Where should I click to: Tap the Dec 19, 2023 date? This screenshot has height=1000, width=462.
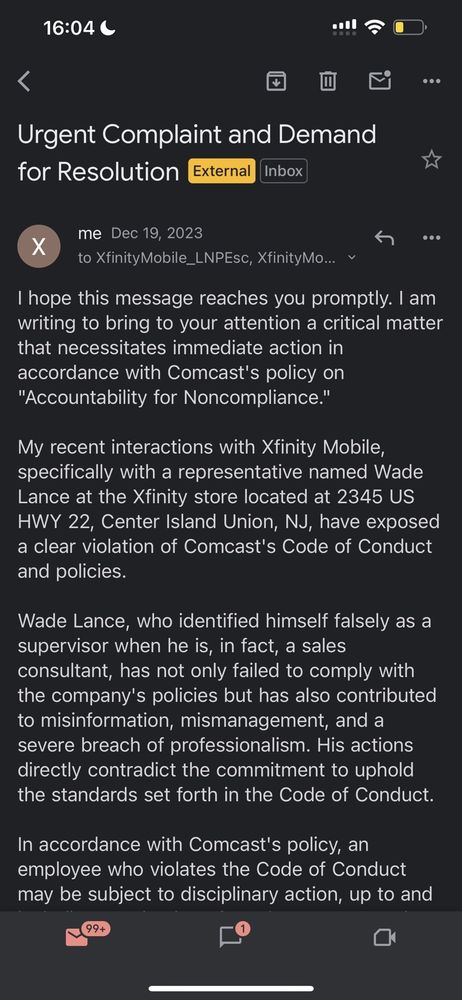pyautogui.click(x=156, y=233)
